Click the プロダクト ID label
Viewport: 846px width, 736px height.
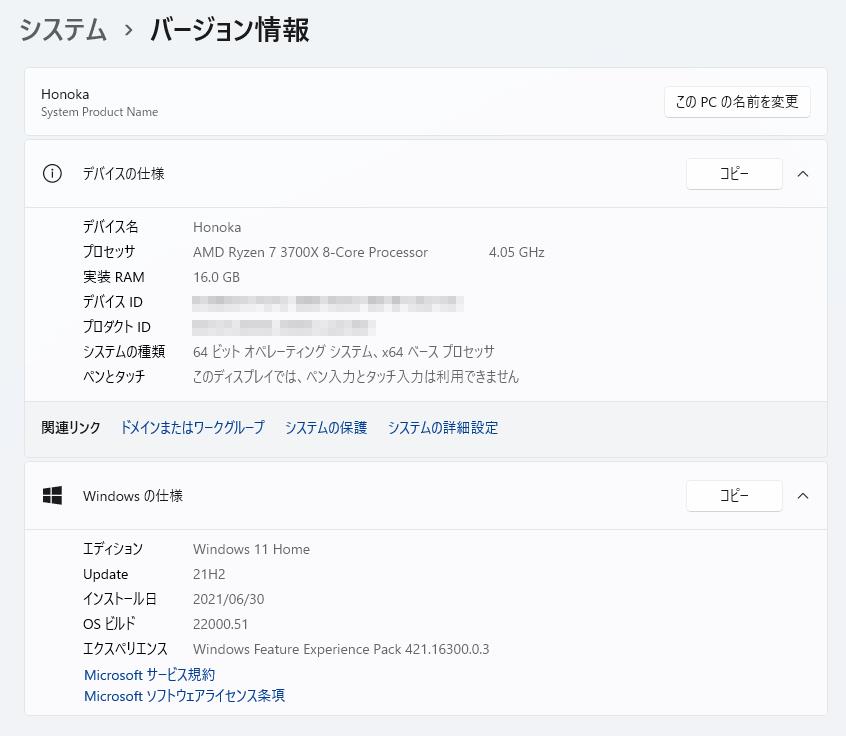tap(117, 326)
